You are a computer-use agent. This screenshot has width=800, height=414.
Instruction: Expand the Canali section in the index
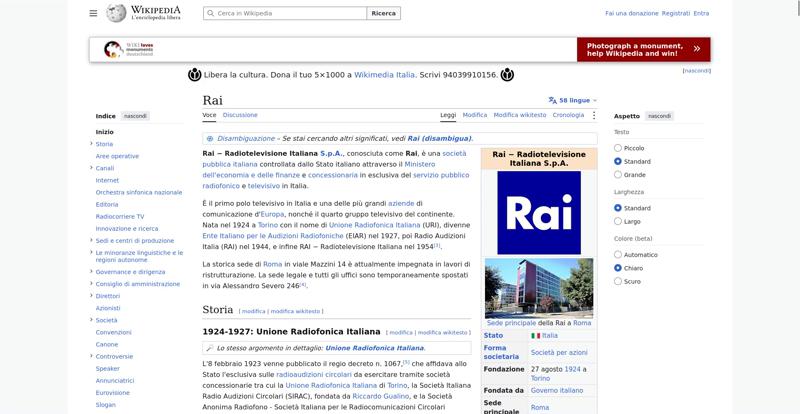[91, 168]
